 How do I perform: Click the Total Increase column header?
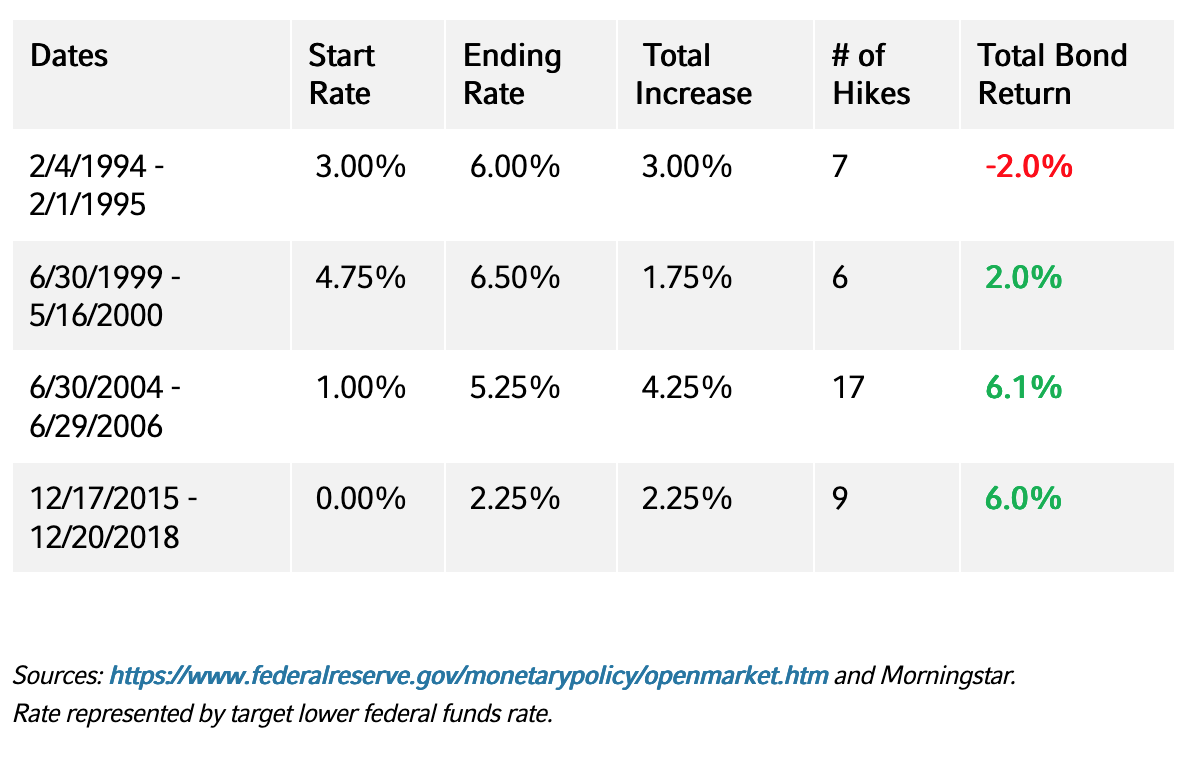[x=693, y=74]
